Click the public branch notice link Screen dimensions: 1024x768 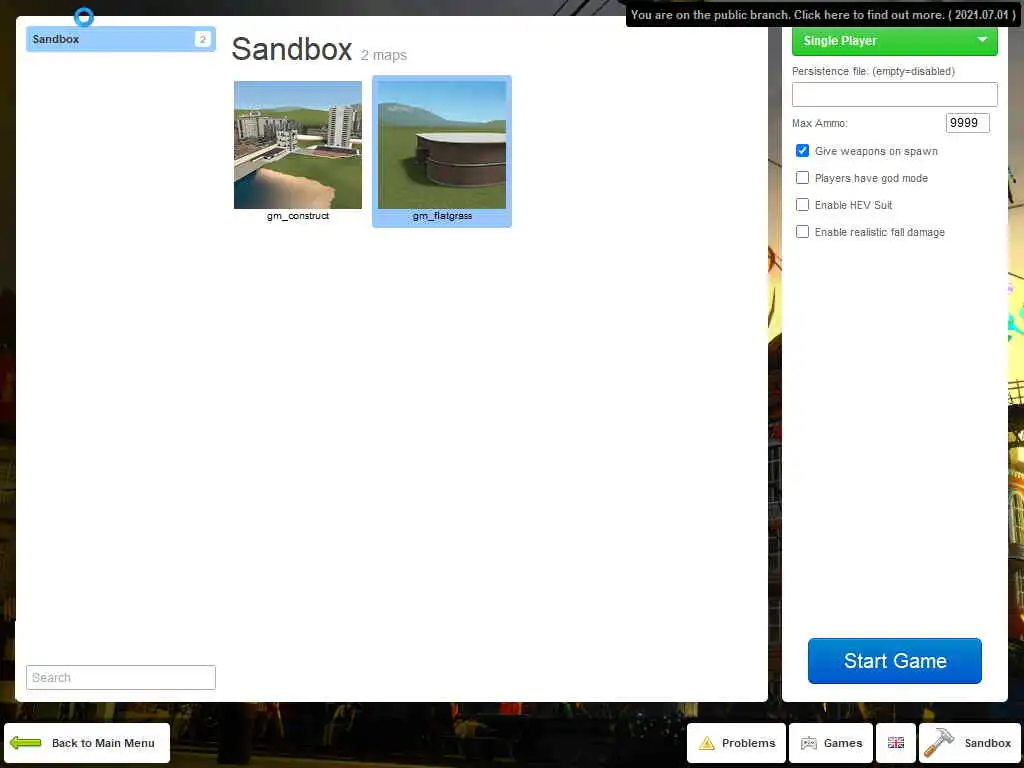tap(823, 14)
